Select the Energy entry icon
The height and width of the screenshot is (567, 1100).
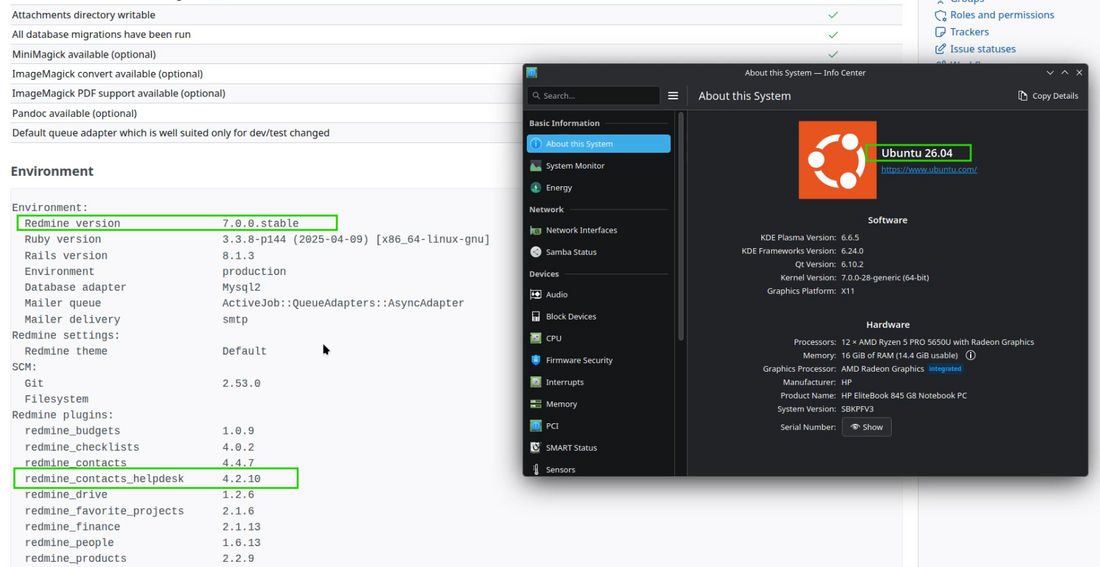tap(536, 187)
